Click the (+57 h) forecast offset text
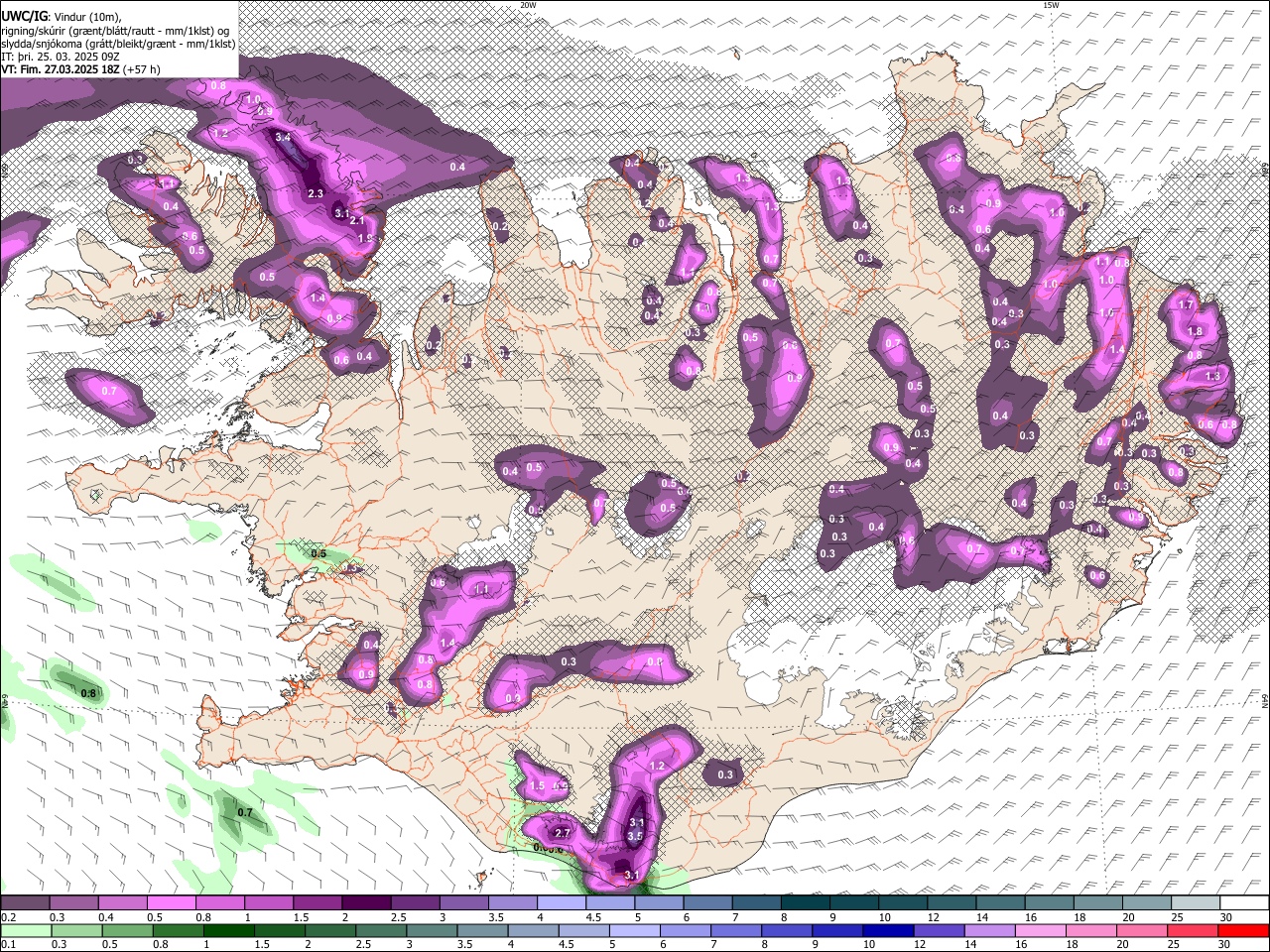Image resolution: width=1270 pixels, height=952 pixels. 143,69
